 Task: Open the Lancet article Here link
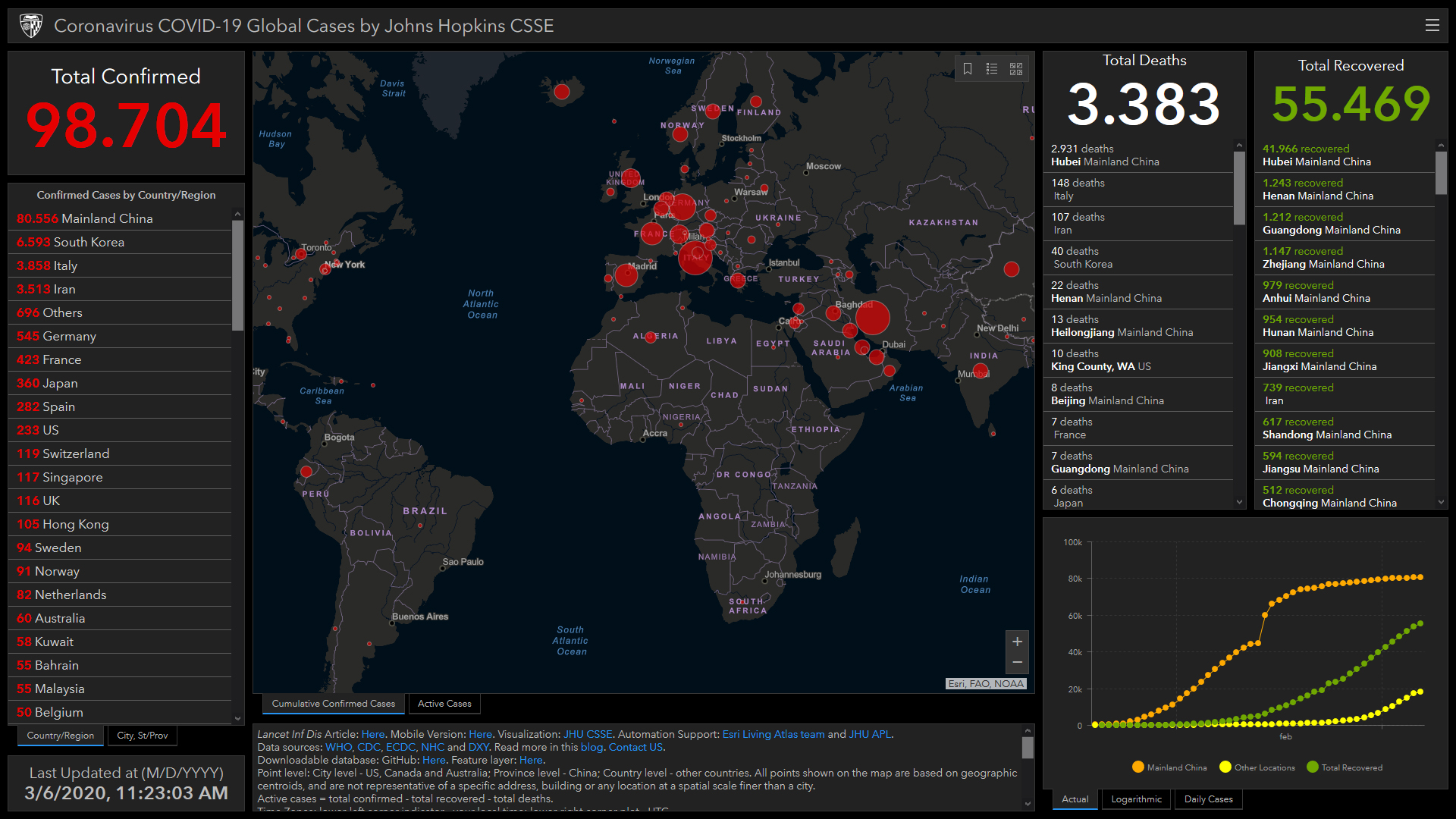373,734
